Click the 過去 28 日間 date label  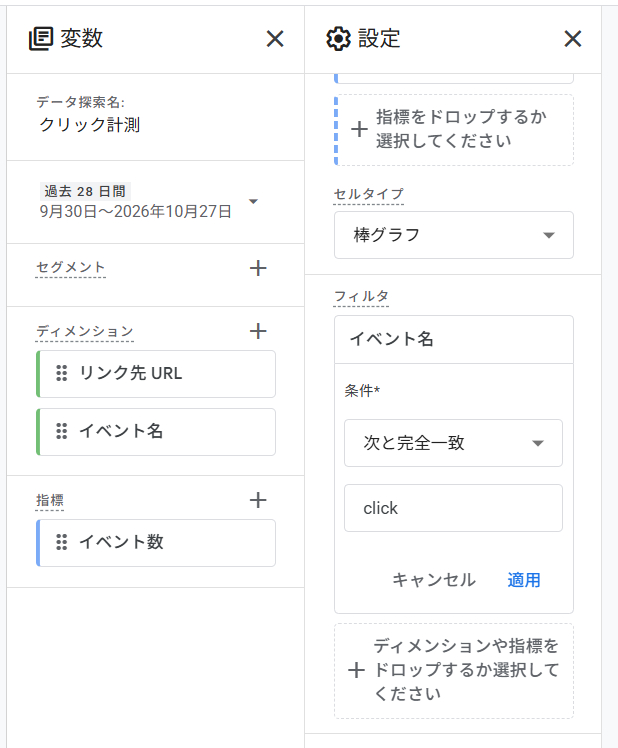[85, 191]
